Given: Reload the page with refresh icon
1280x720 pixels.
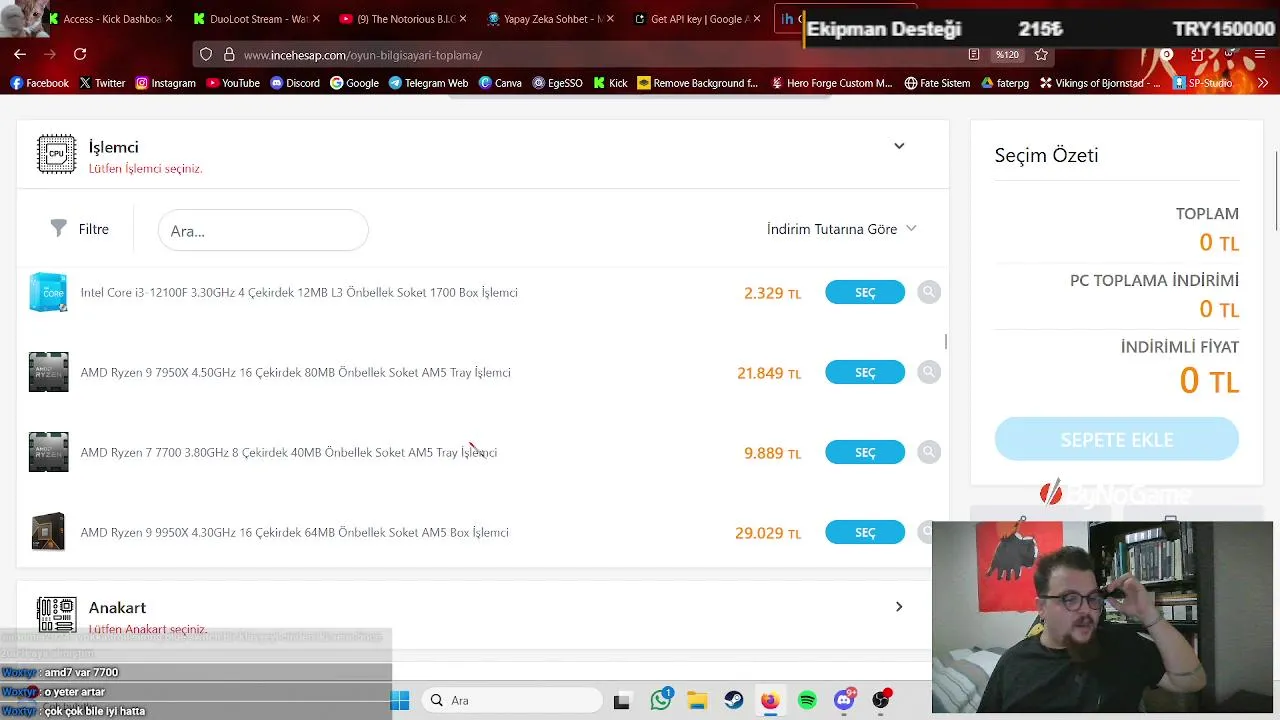Looking at the screenshot, I should 80,54.
